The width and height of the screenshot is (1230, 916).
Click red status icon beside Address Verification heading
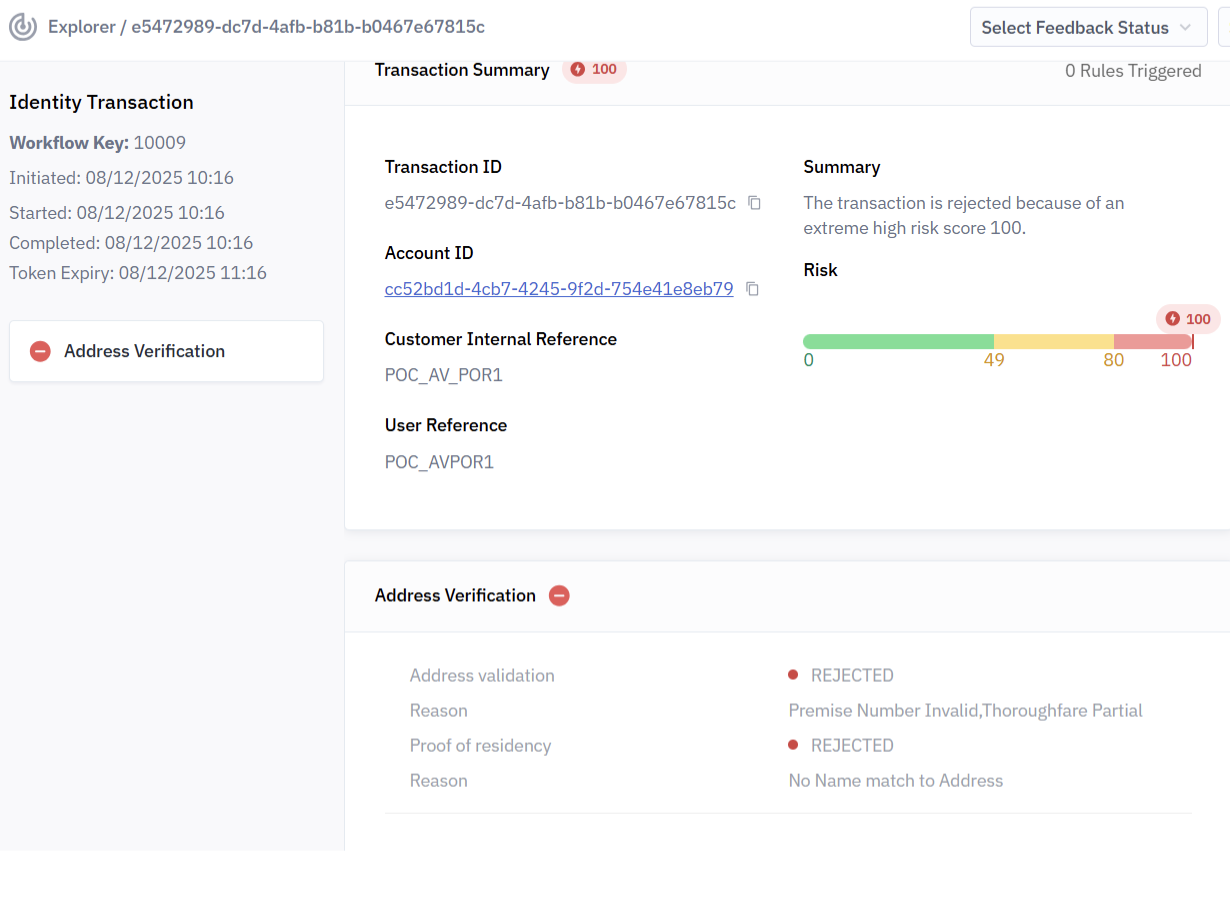pyautogui.click(x=559, y=596)
